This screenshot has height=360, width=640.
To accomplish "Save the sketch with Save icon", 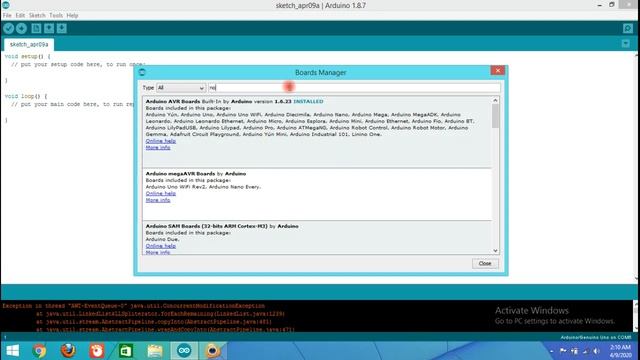I will (62, 28).
